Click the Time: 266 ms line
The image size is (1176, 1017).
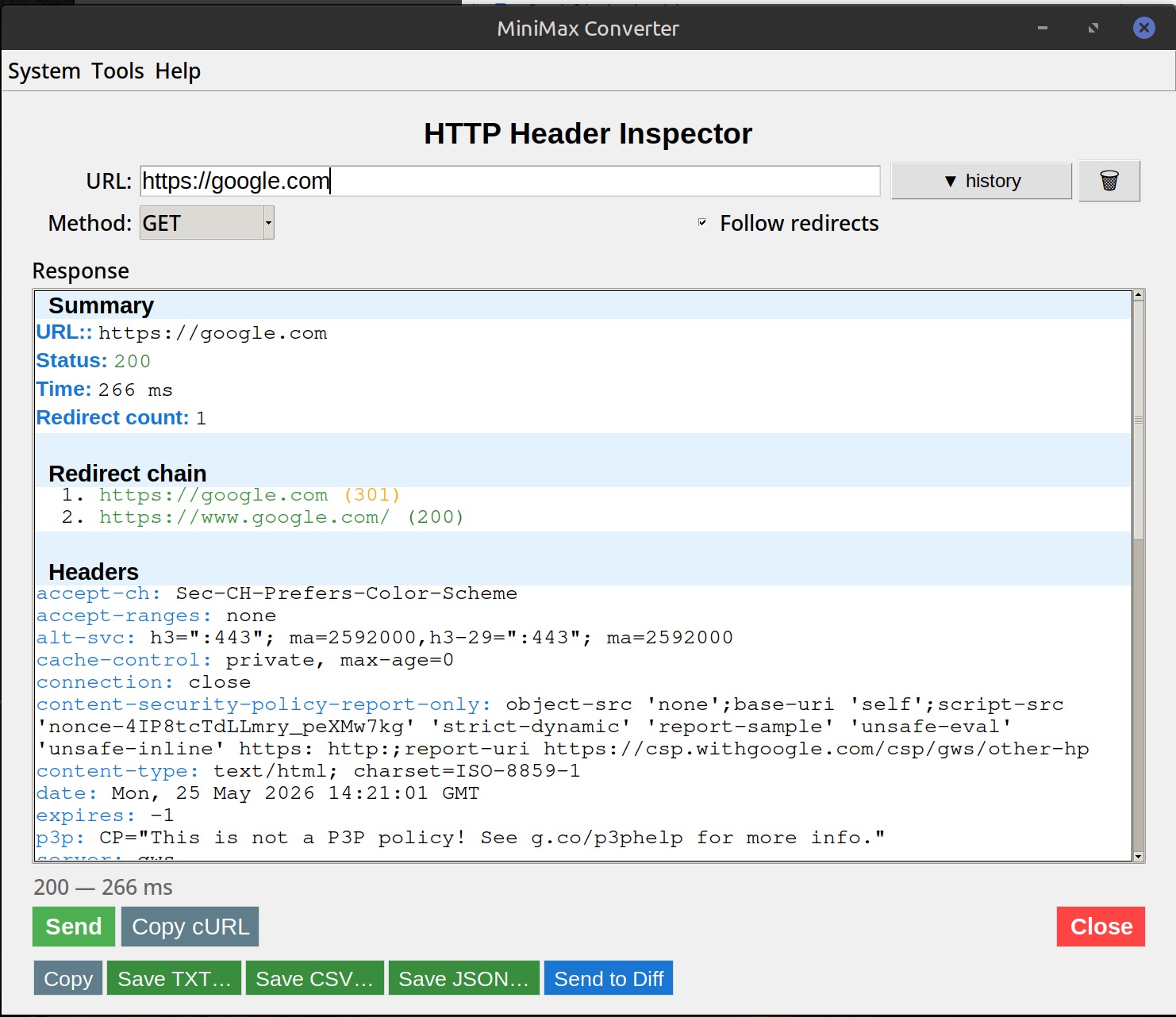[x=105, y=390]
